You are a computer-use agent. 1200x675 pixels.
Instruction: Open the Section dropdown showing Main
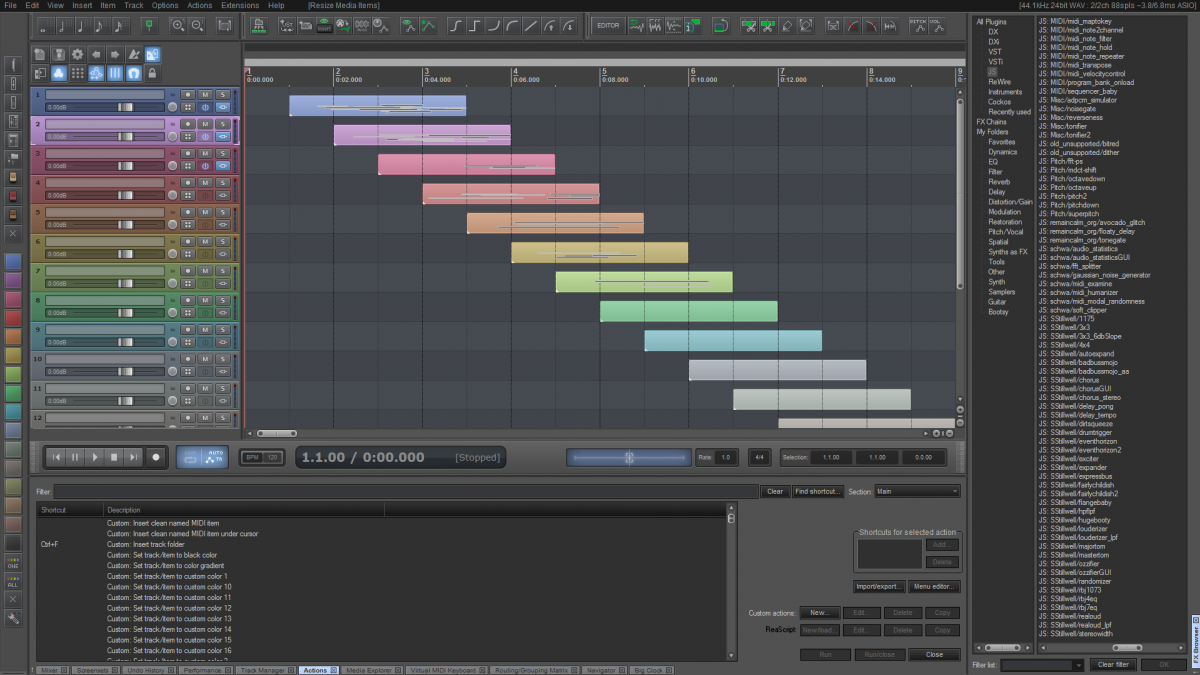[x=917, y=491]
